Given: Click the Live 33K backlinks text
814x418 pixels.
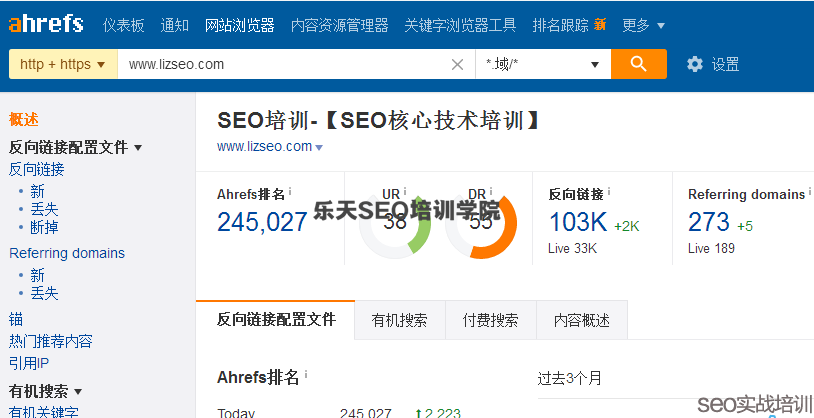Looking at the screenshot, I should [573, 248].
